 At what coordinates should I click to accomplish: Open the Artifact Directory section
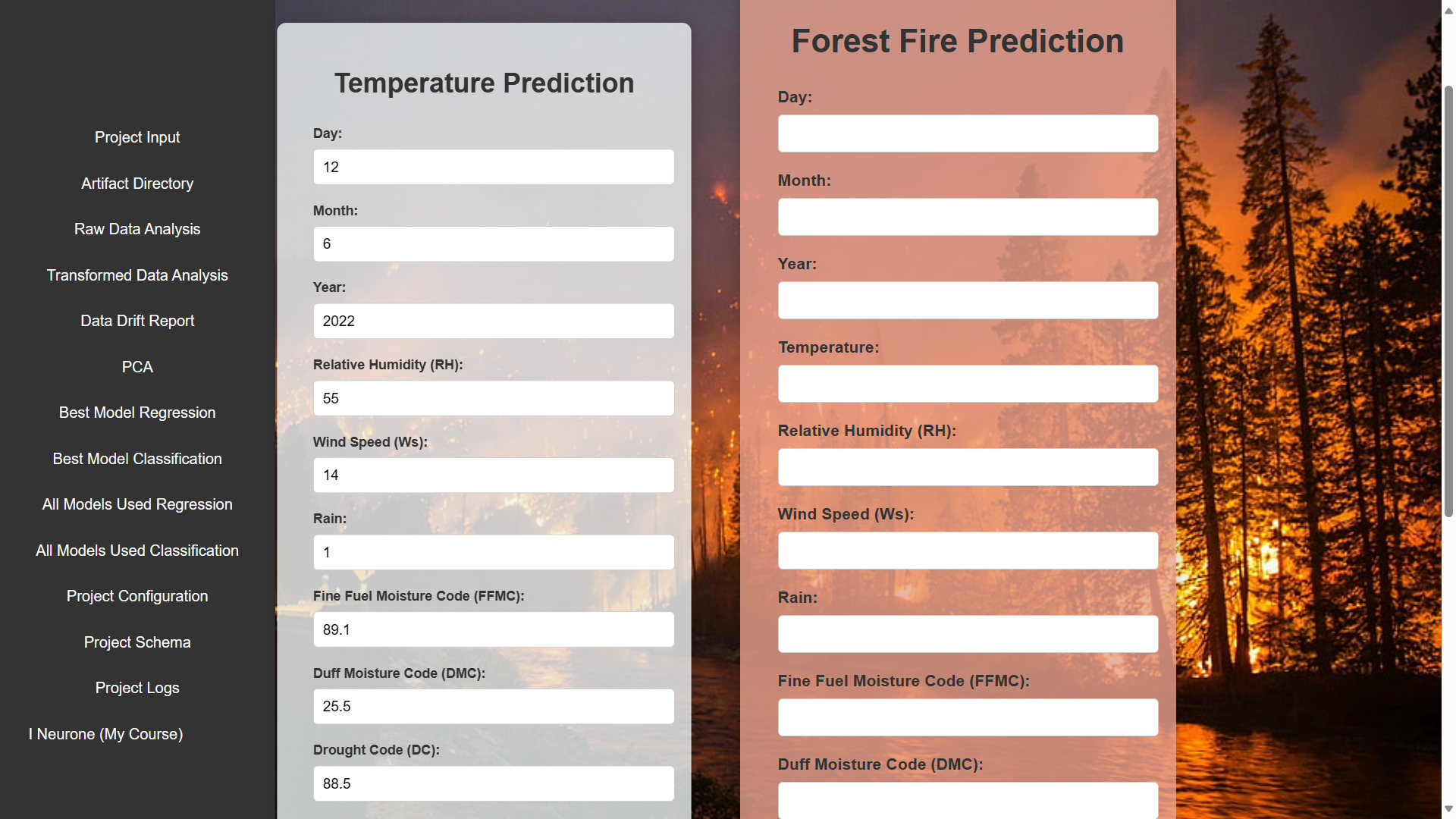tap(136, 183)
